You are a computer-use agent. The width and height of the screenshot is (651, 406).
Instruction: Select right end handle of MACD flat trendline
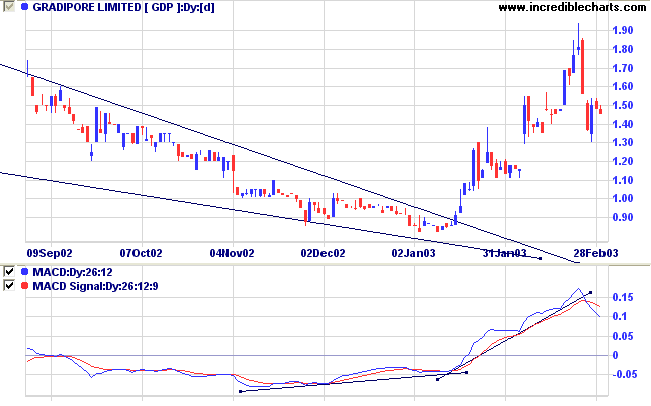[467, 372]
